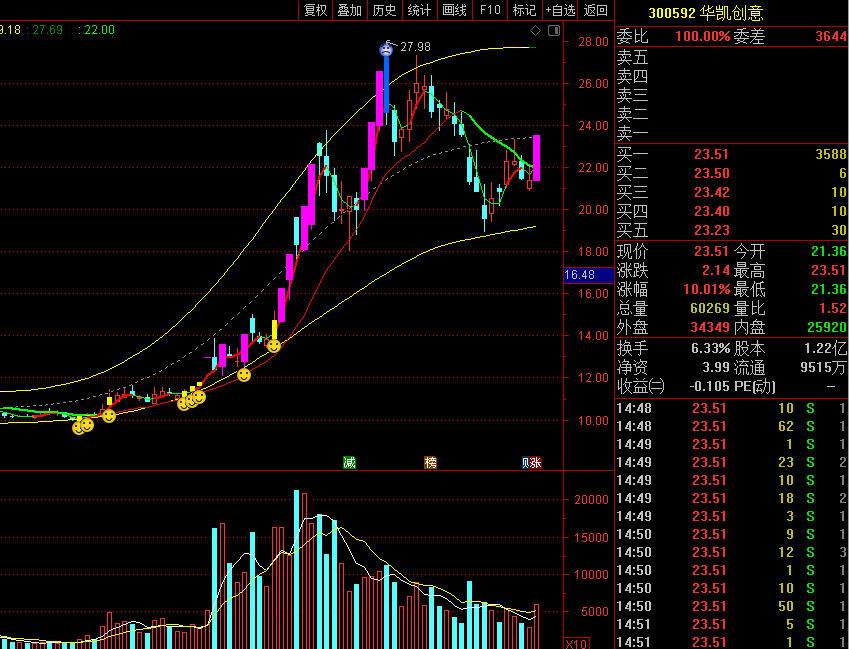The width and height of the screenshot is (850, 649).
Task: Click the smiley signal near price 12.00
Action: (x=244, y=375)
